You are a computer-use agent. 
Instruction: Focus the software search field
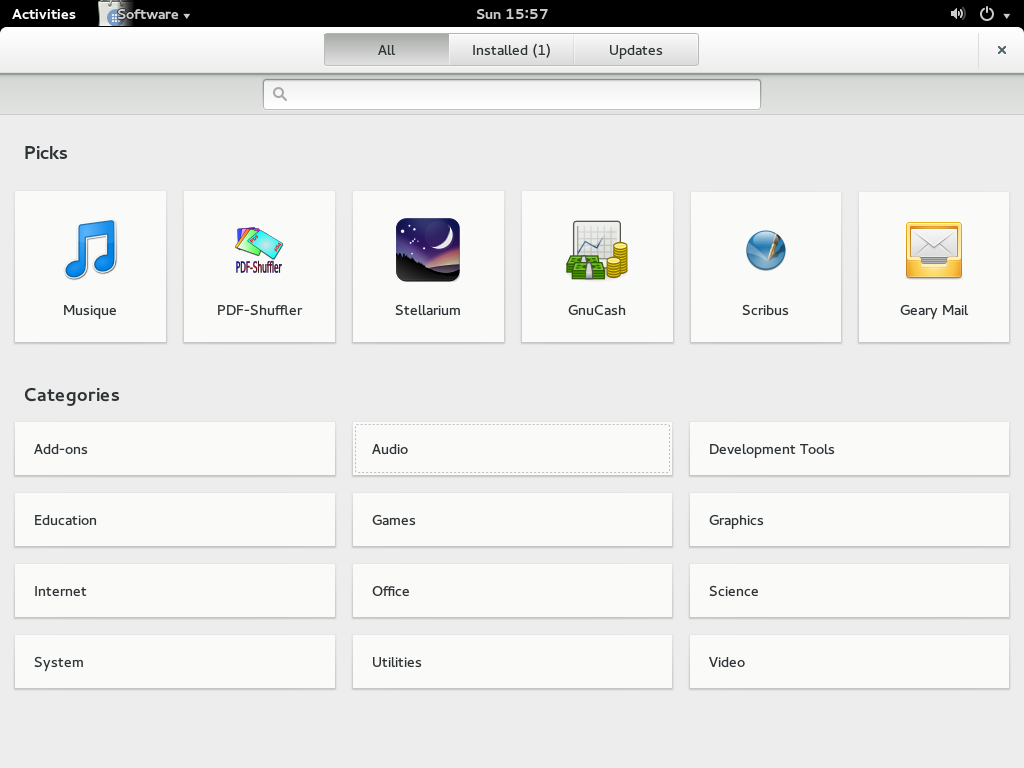coord(512,94)
